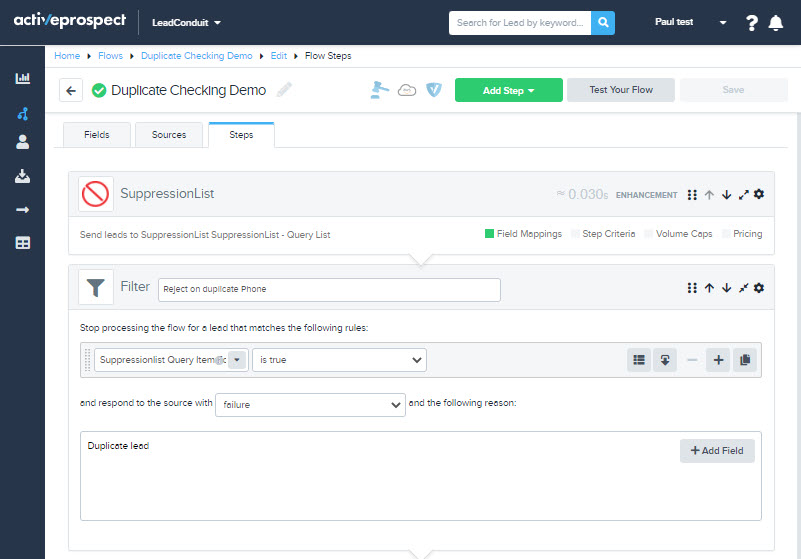The width and height of the screenshot is (801, 559).
Task: Click the rule list view icon
Action: coord(639,360)
